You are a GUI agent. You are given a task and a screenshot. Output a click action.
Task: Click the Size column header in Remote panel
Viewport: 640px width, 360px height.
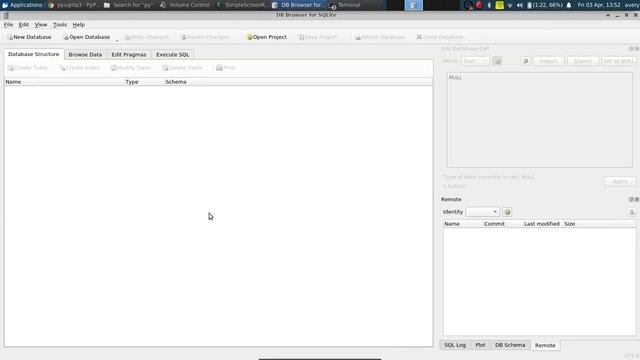pos(599,224)
